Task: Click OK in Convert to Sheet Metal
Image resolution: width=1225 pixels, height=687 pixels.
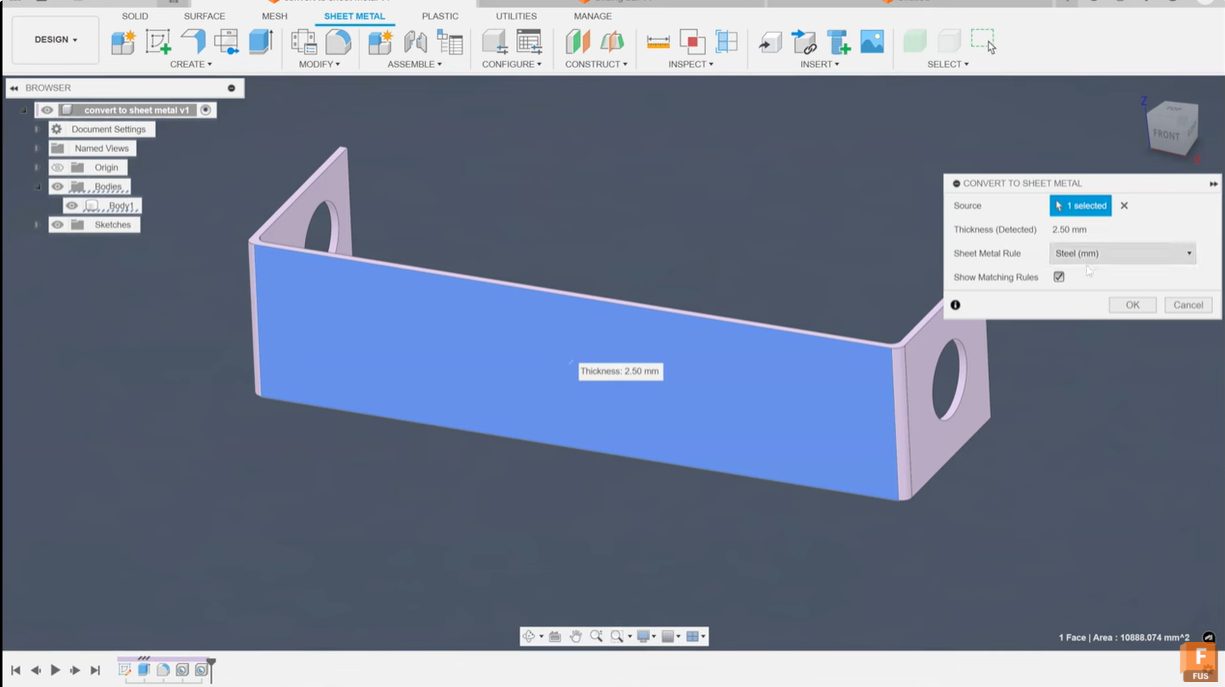Action: (x=1132, y=305)
